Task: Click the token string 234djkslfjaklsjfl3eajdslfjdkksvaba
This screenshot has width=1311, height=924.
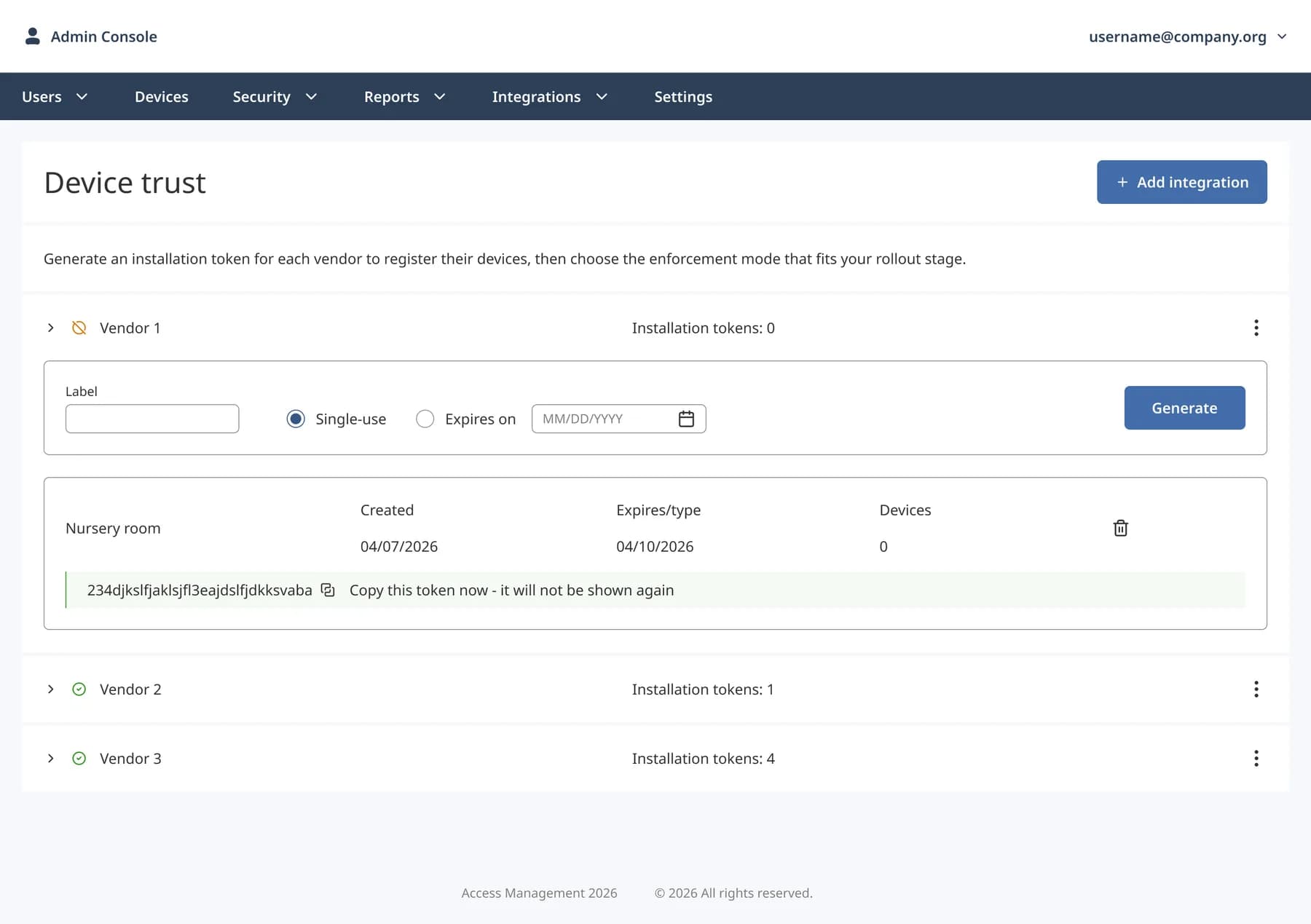Action: pos(200,590)
